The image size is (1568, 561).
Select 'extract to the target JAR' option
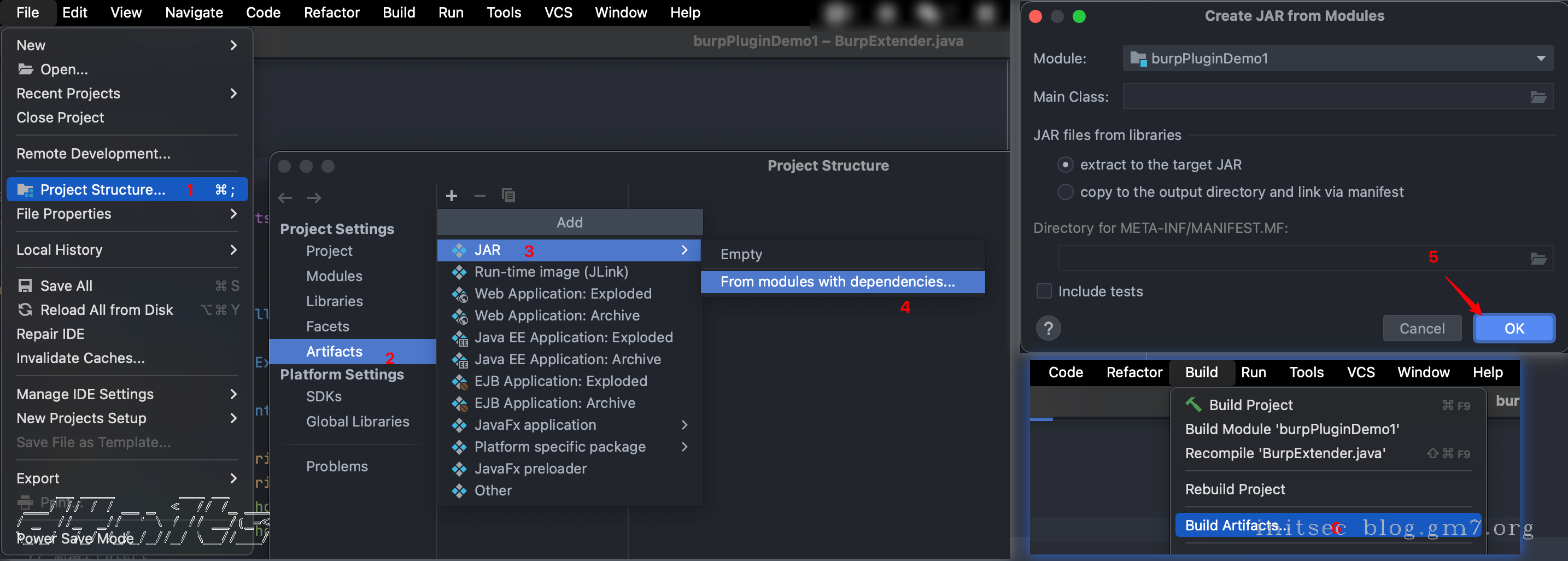[x=1065, y=165]
